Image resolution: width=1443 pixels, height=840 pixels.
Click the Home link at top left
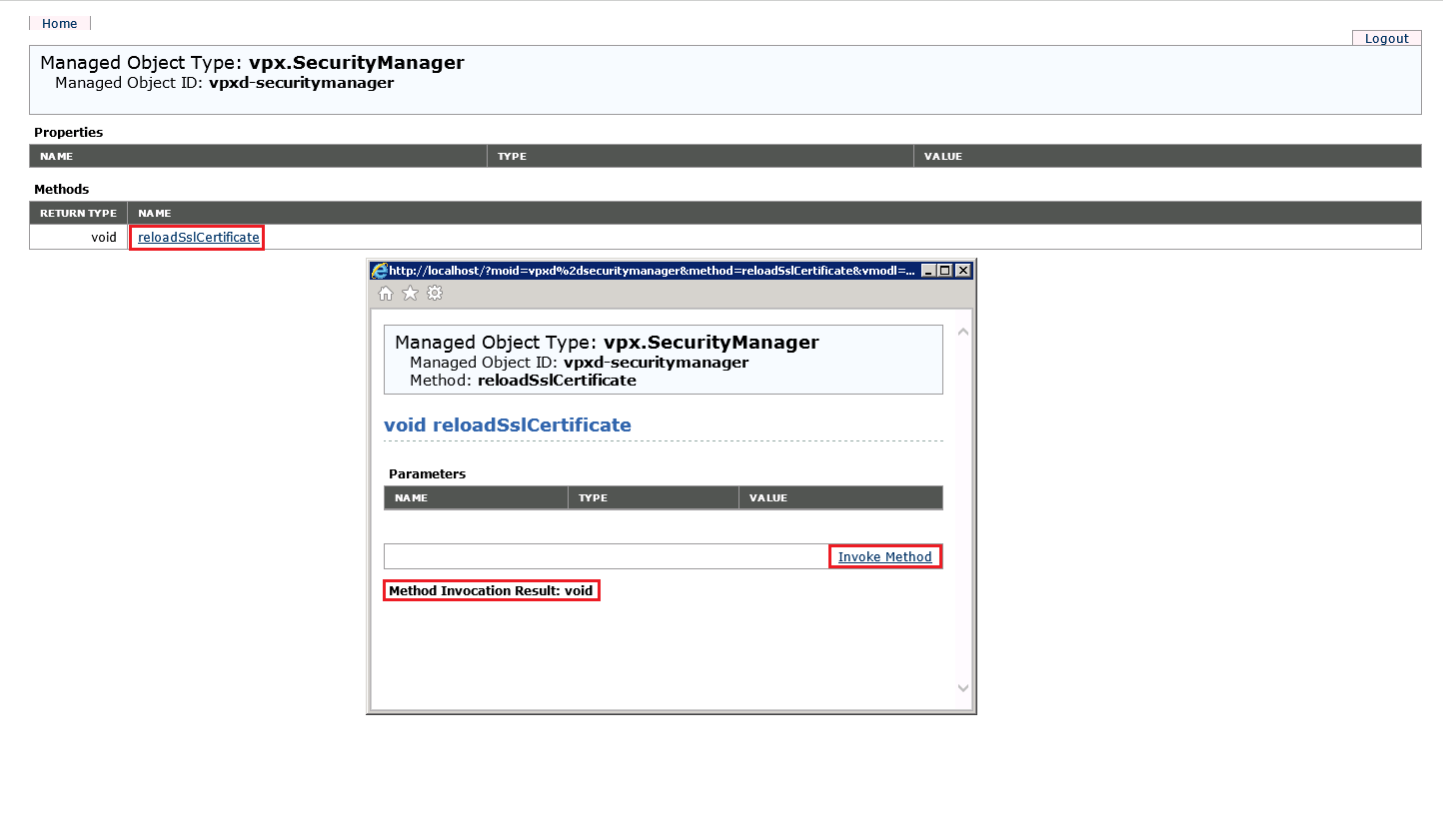(59, 24)
